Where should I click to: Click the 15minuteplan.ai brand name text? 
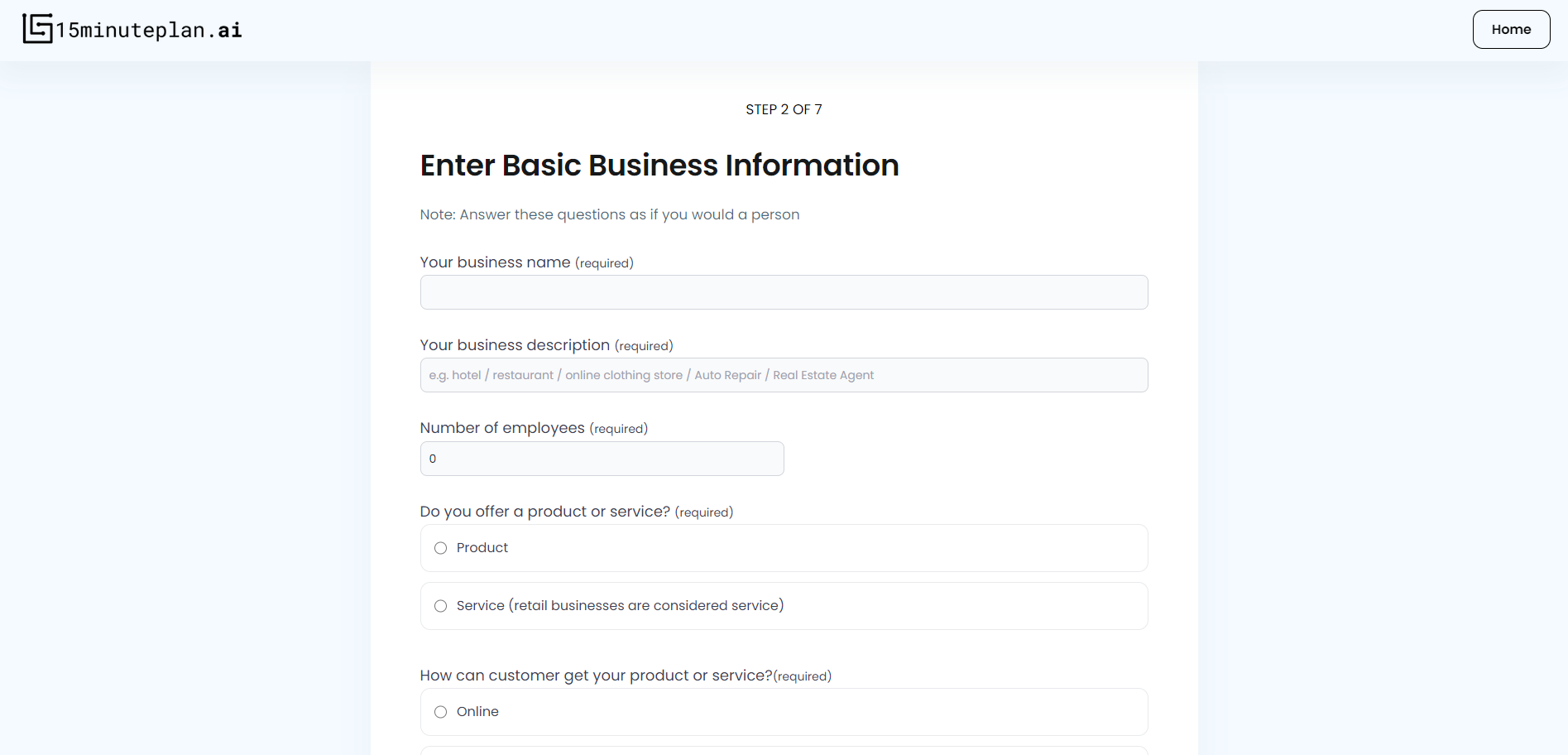149,30
